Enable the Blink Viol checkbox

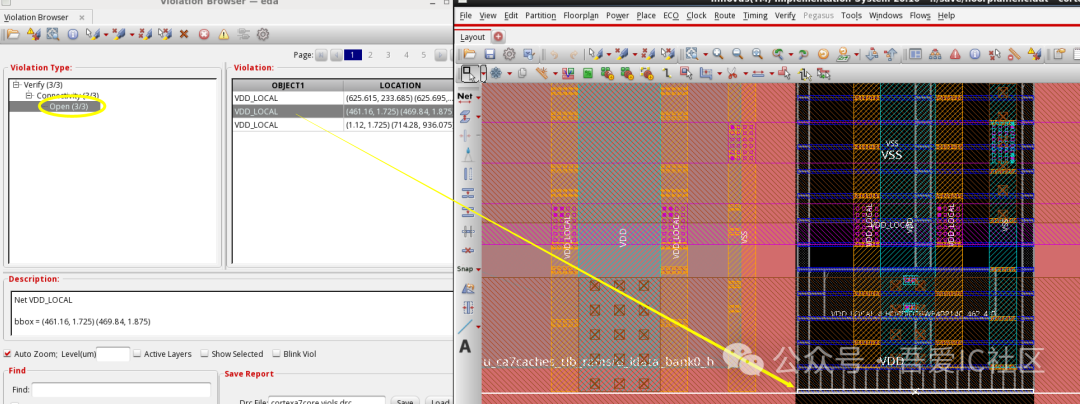[277, 354]
